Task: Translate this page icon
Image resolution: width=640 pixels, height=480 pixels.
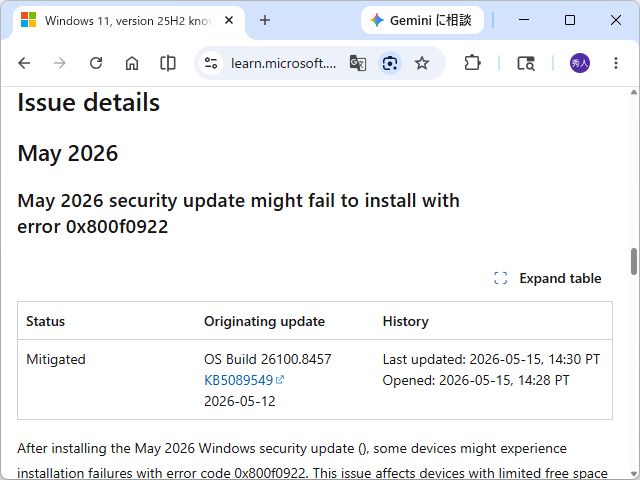Action: tap(358, 63)
